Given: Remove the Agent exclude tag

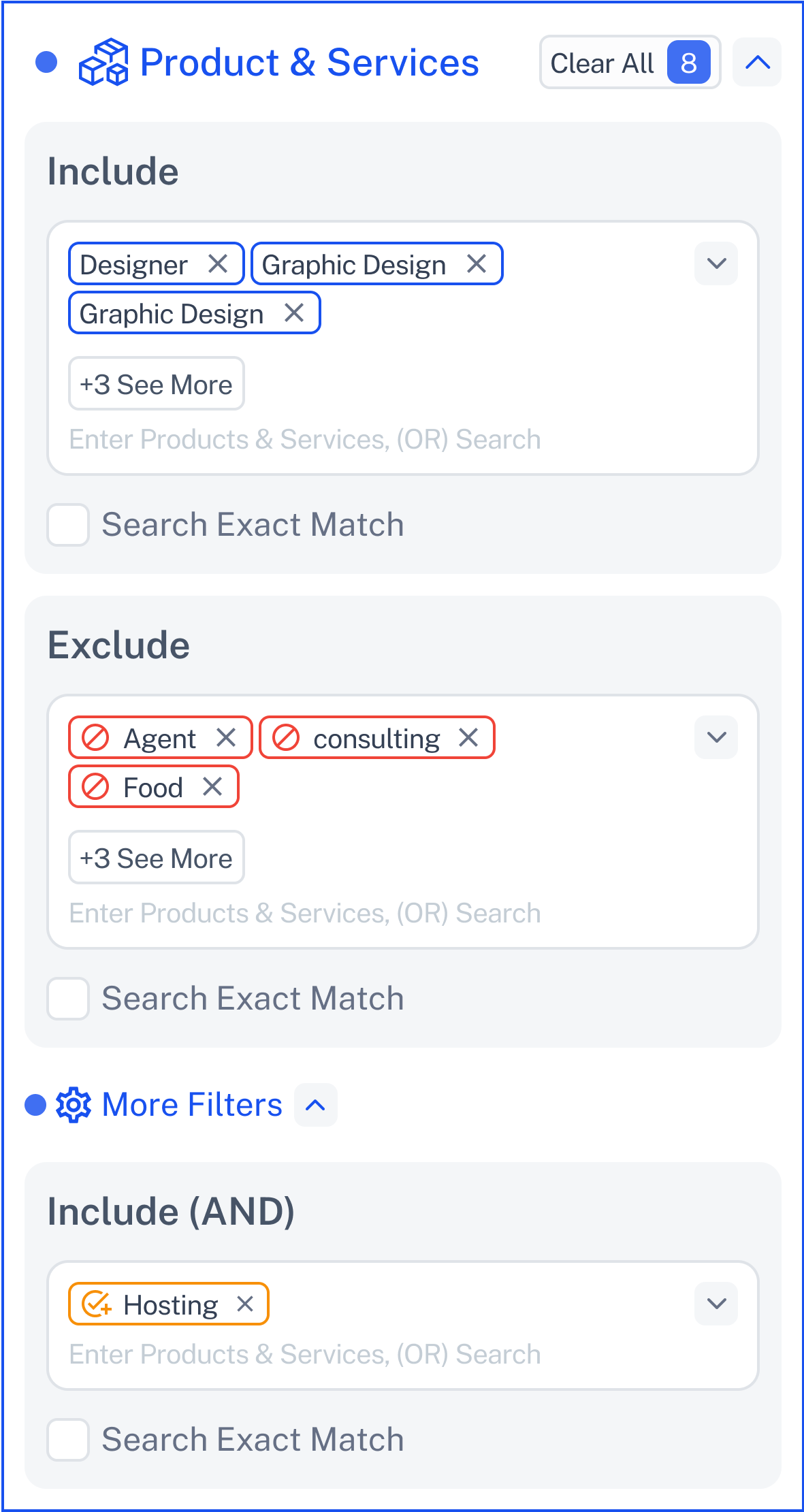Looking at the screenshot, I should click(x=226, y=737).
